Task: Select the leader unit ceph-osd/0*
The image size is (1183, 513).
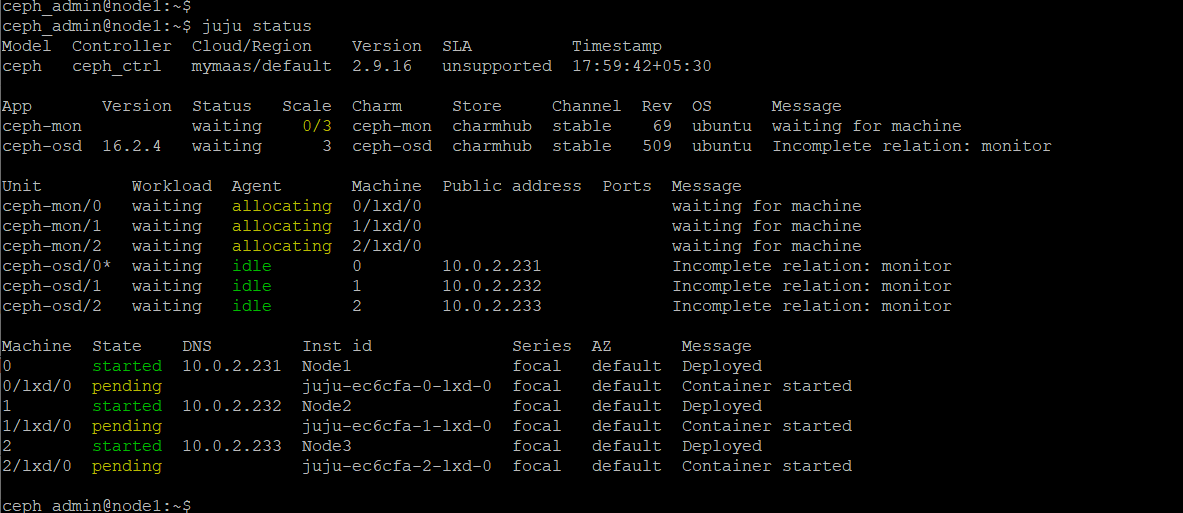Action: click(x=57, y=266)
